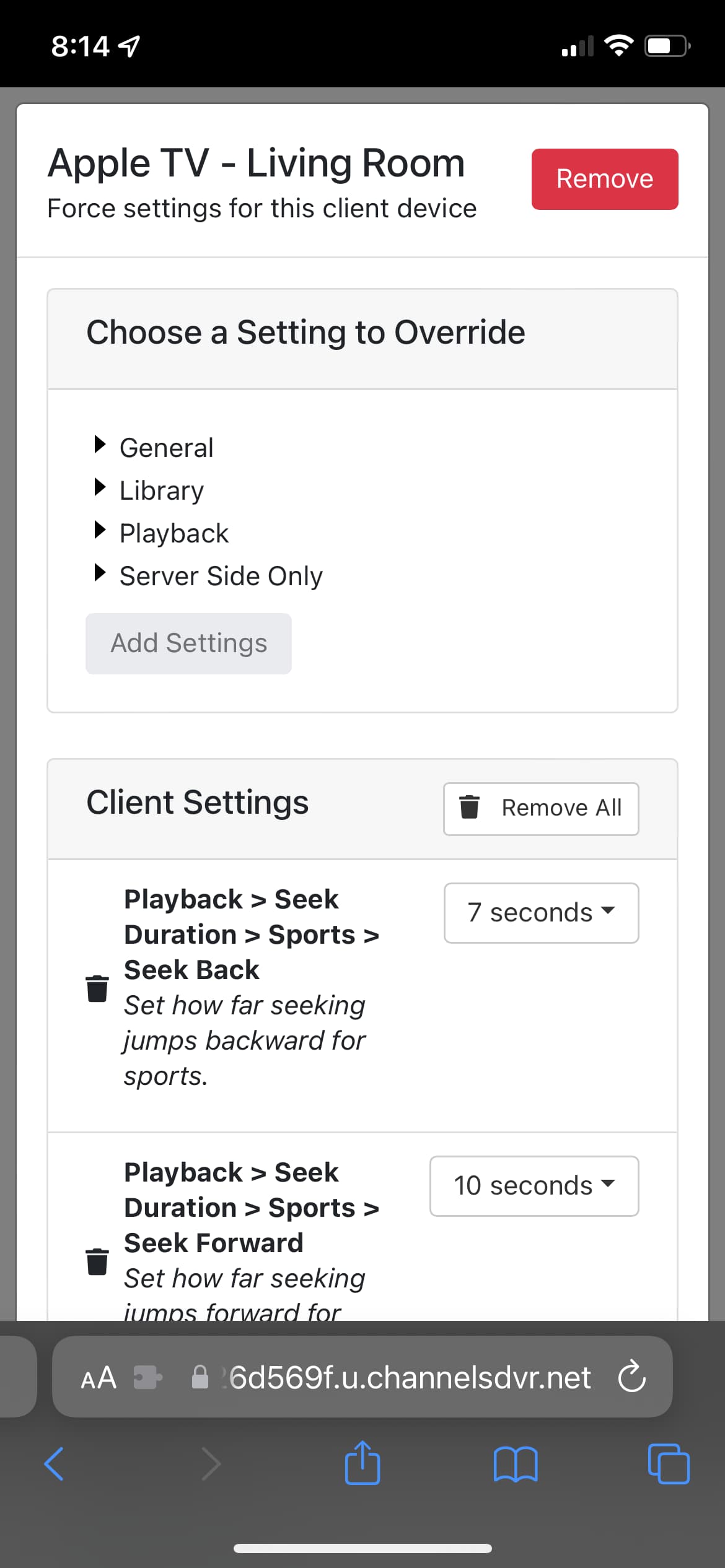
Task: Reload the page with refresh icon
Action: (x=631, y=1377)
